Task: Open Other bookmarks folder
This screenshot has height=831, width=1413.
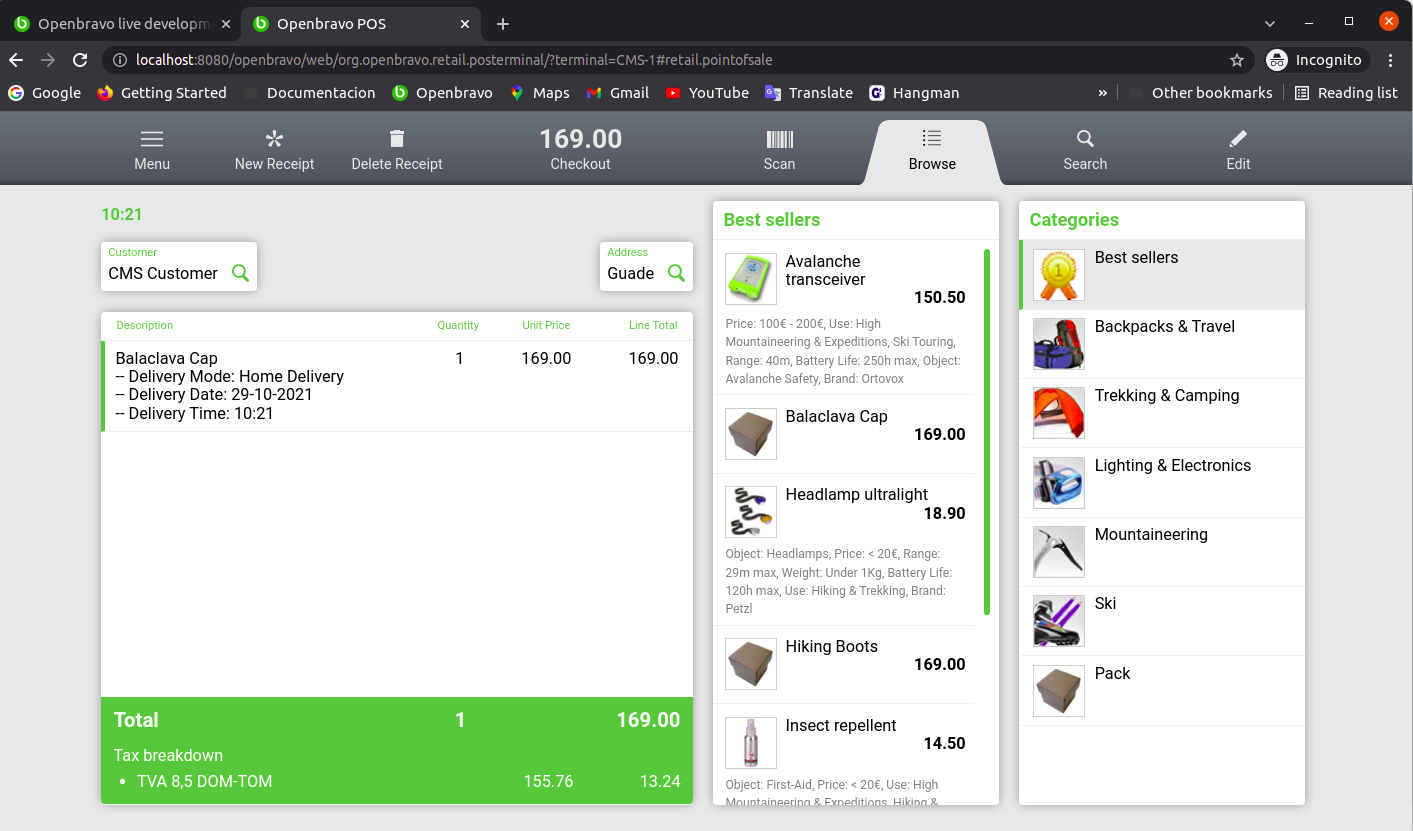Action: 1200,93
